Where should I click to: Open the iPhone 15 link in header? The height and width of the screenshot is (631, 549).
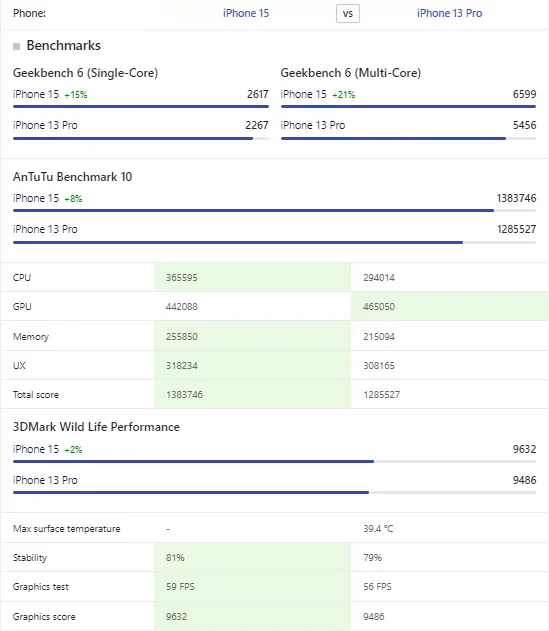[246, 13]
